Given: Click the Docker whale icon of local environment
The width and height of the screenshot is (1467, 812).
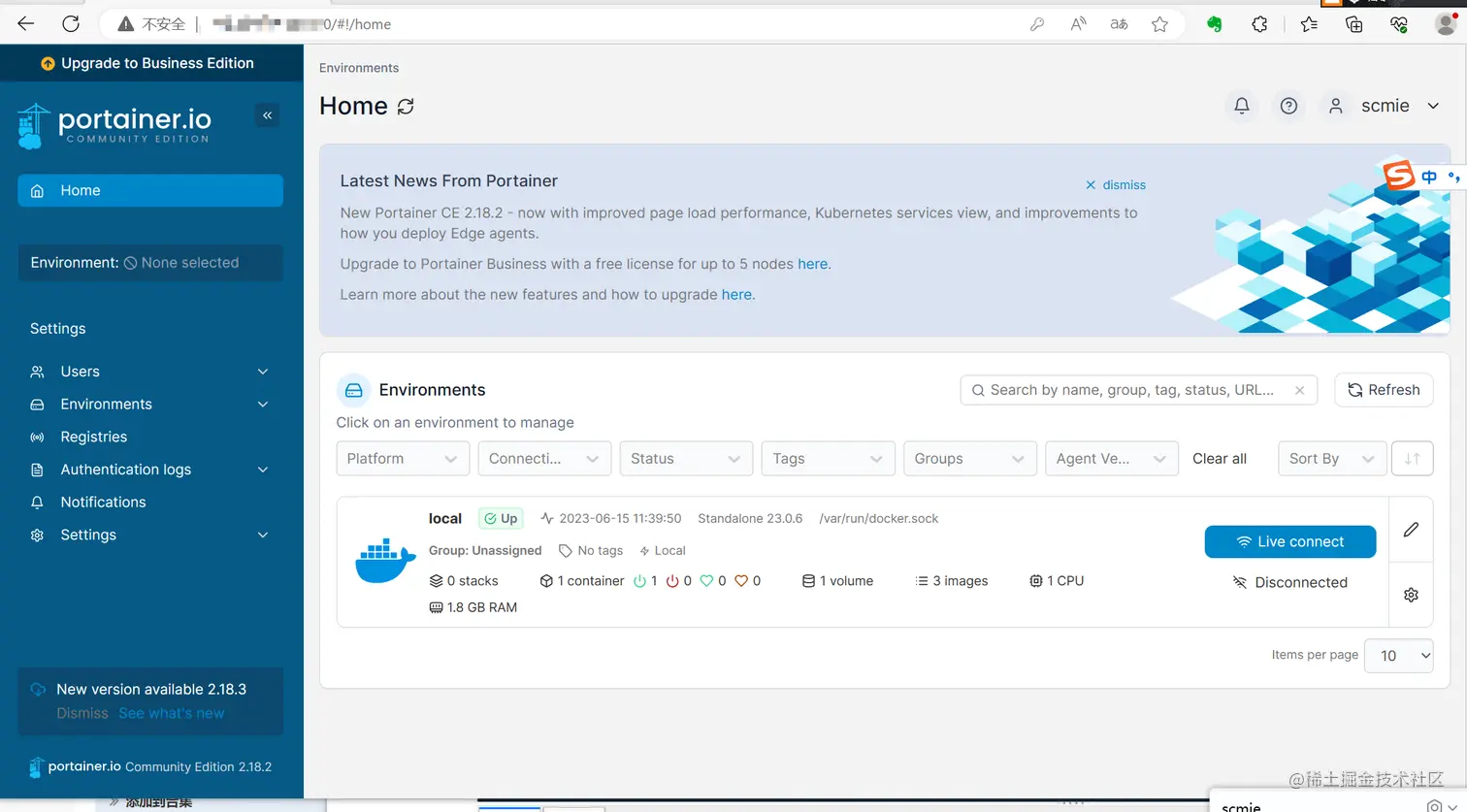Looking at the screenshot, I should (x=385, y=561).
